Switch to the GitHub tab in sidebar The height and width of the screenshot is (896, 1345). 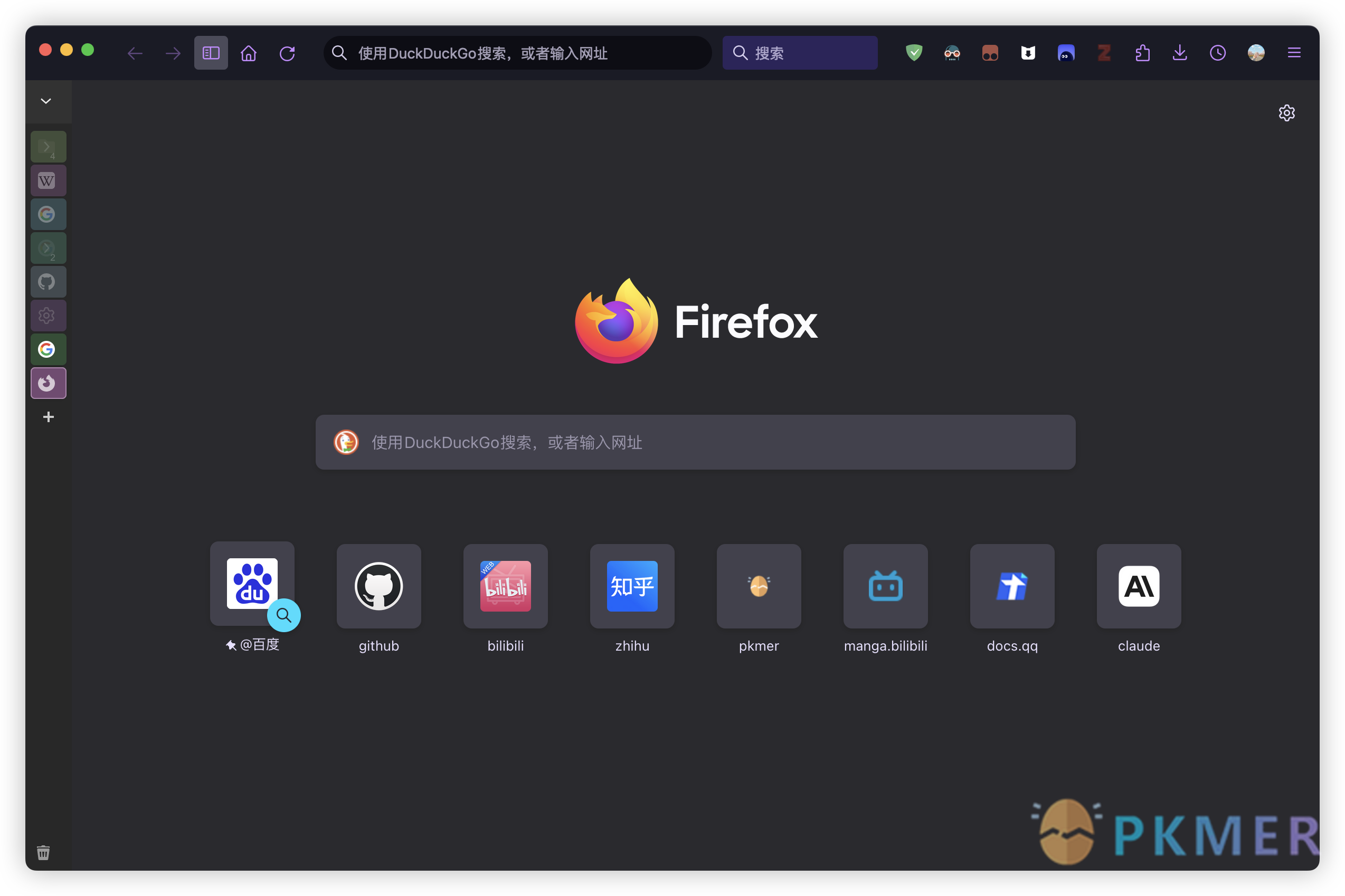pyautogui.click(x=49, y=282)
